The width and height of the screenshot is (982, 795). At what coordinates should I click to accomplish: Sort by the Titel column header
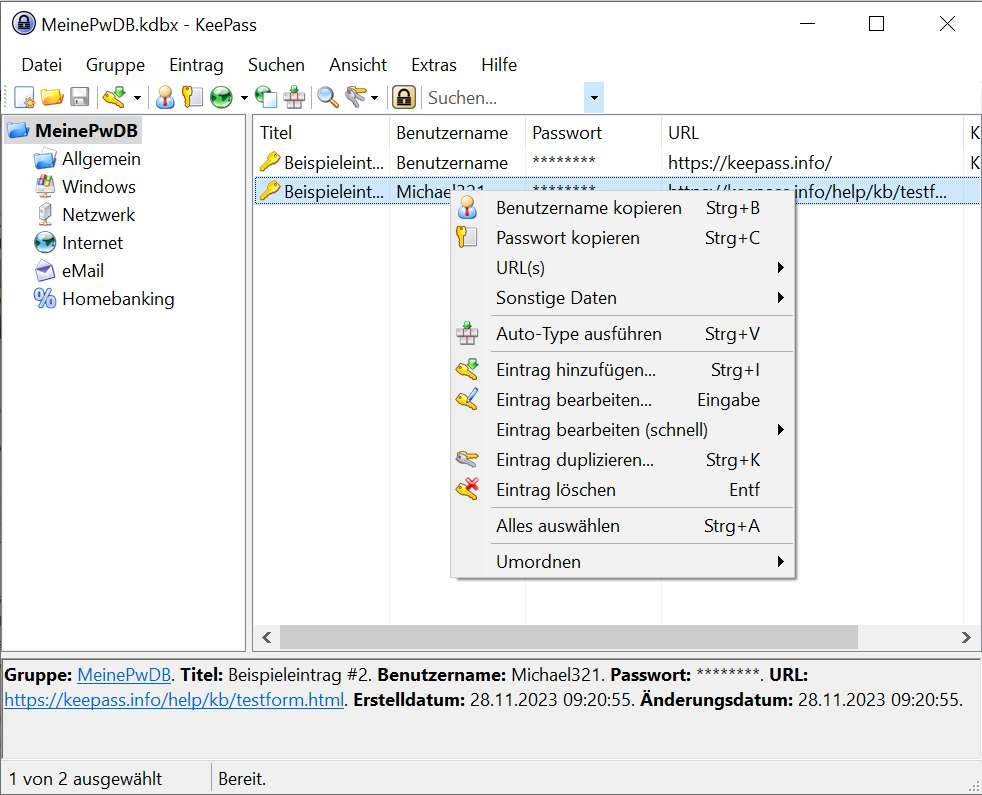(321, 133)
